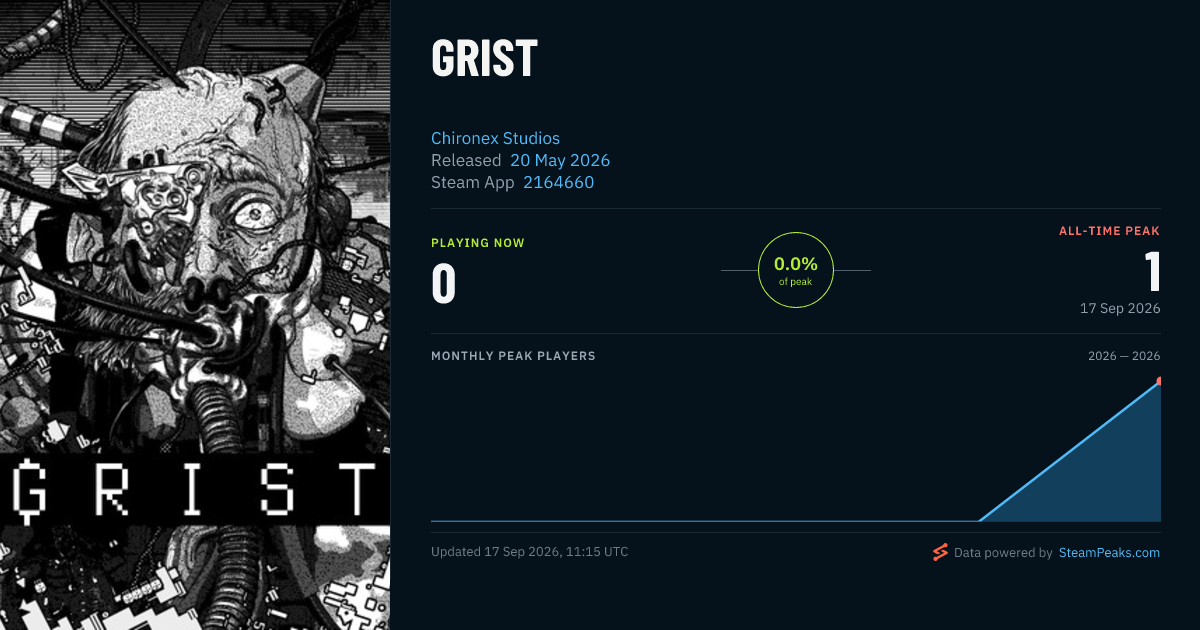Click the Monthly Peak Players label

coord(513,356)
